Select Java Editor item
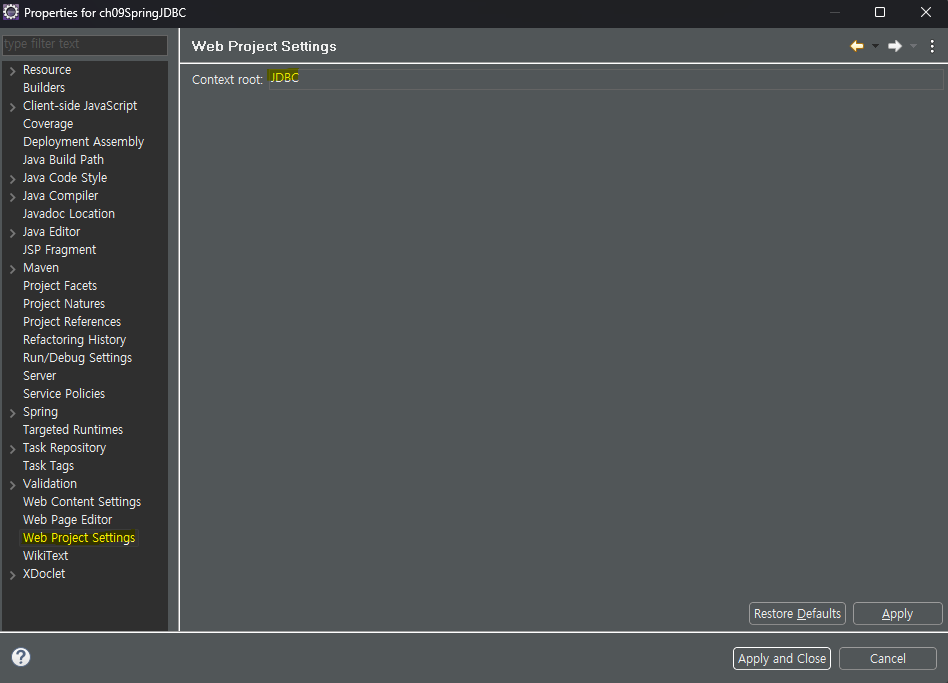The width and height of the screenshot is (948, 683). pos(51,231)
